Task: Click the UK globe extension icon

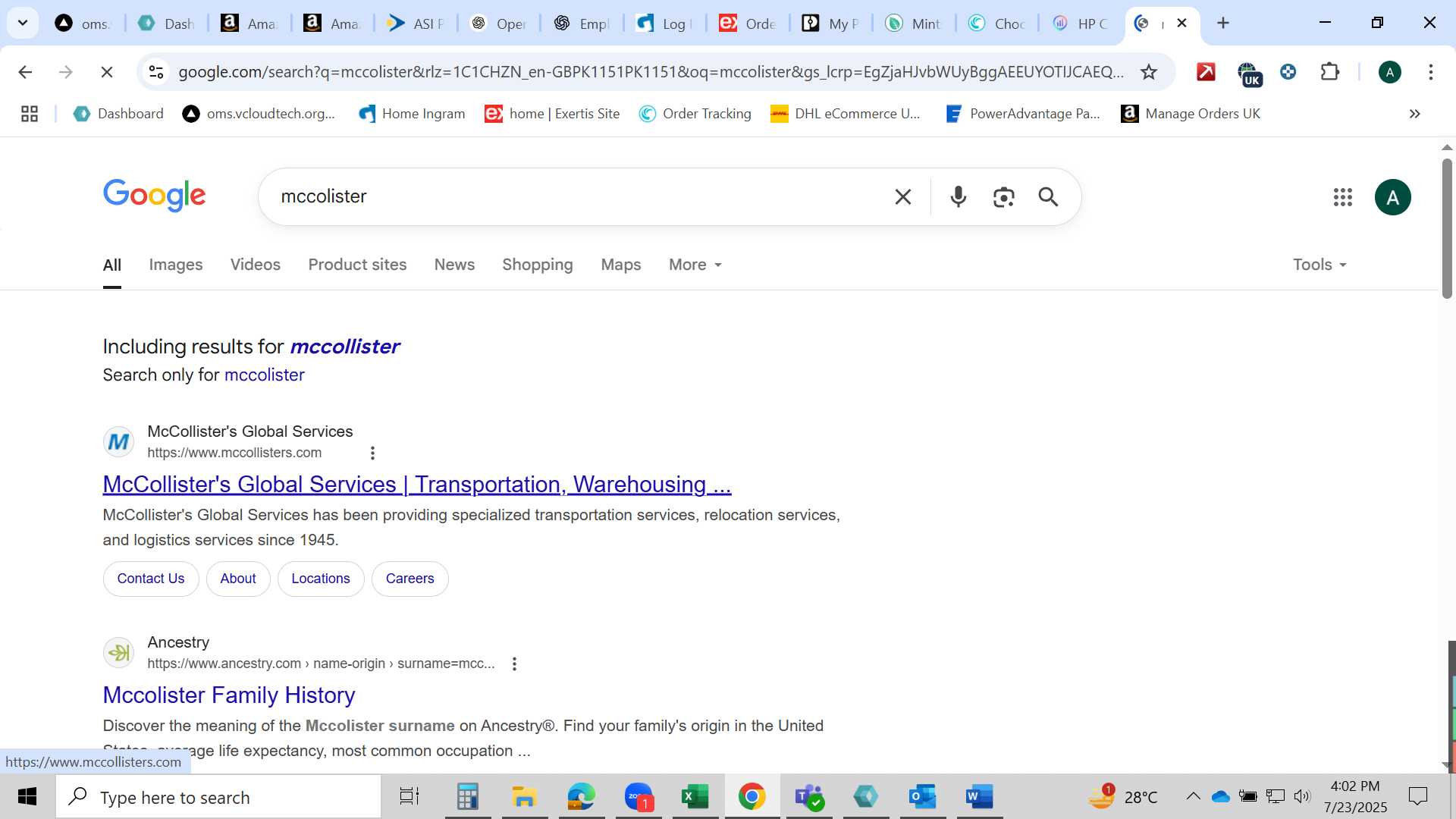Action: click(1248, 74)
